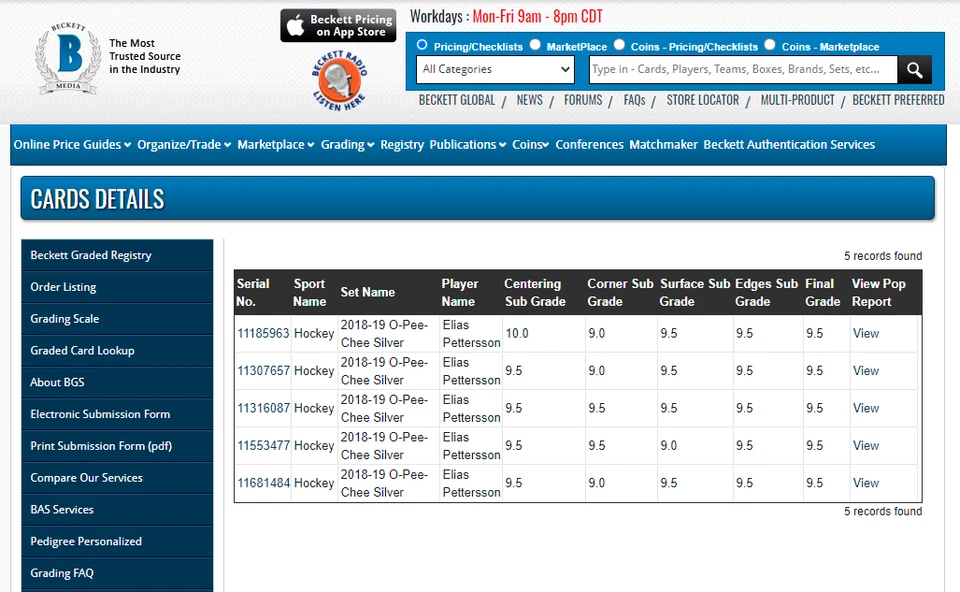Open Beckett Pricing on App Store badge
This screenshot has height=592, width=960.
pos(338,26)
